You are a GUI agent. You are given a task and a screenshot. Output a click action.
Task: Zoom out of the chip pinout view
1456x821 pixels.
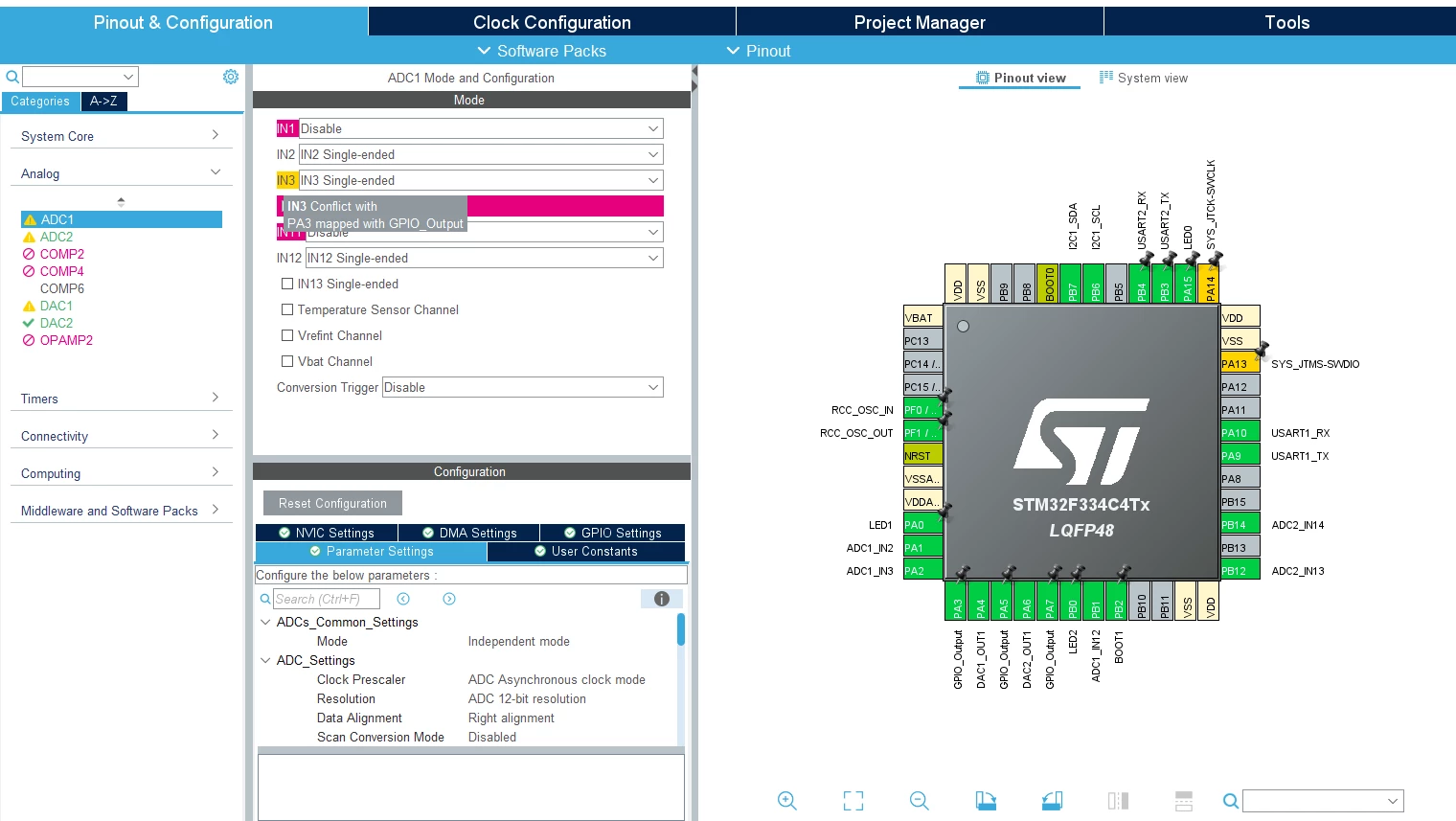coord(920,801)
